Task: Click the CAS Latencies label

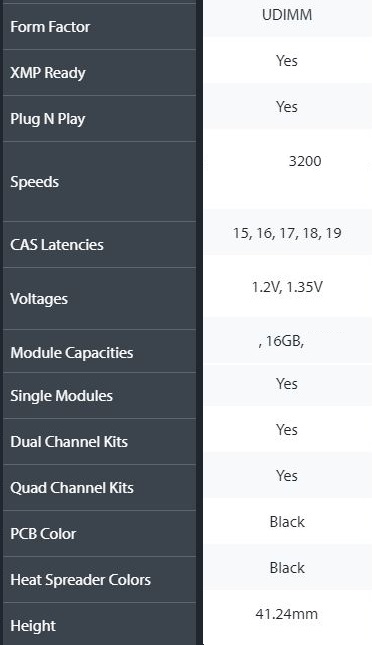Action: click(57, 245)
